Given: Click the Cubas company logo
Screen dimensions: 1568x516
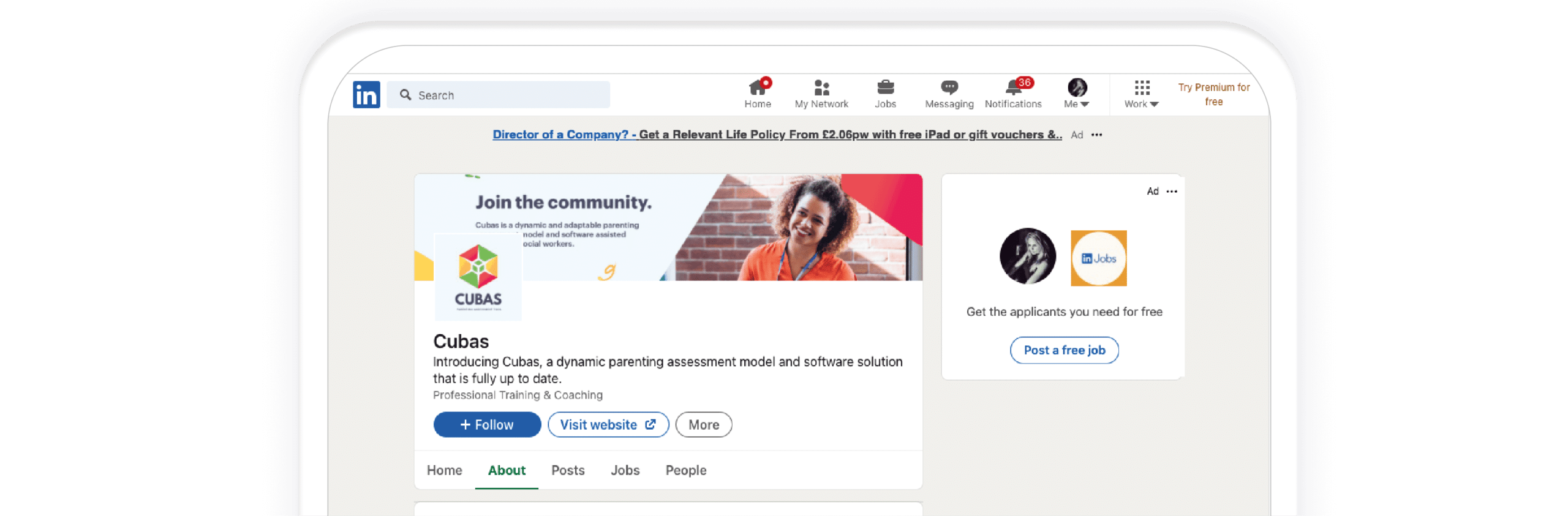Looking at the screenshot, I should pyautogui.click(x=478, y=276).
